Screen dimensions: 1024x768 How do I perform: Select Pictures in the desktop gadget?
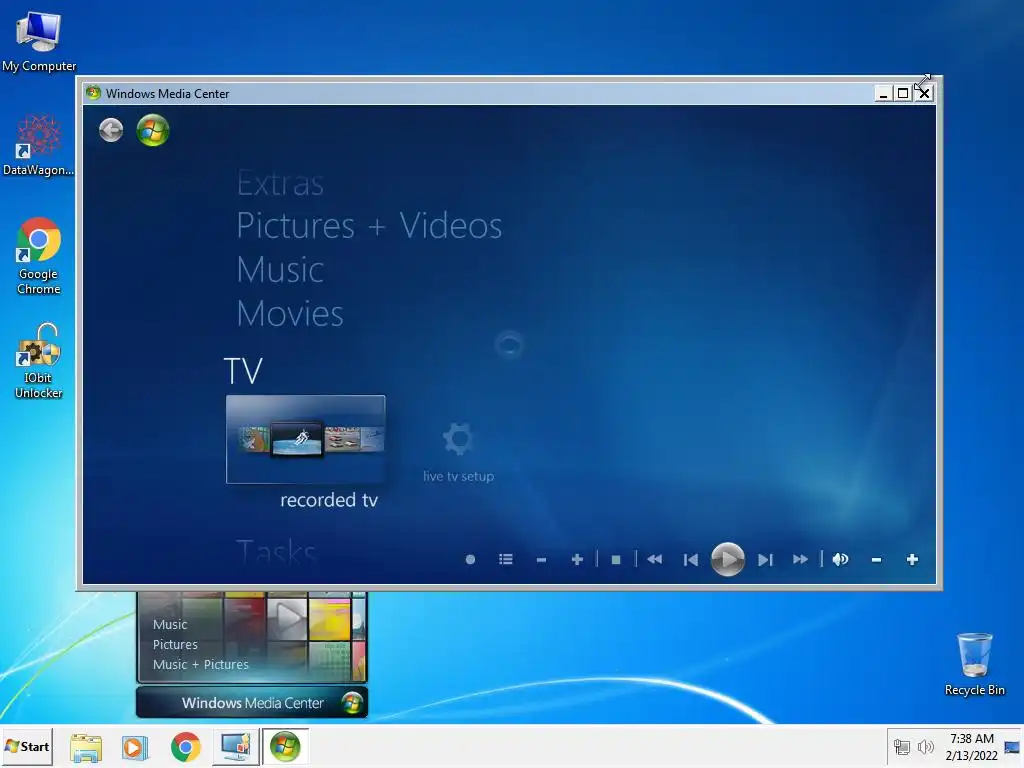coord(175,645)
